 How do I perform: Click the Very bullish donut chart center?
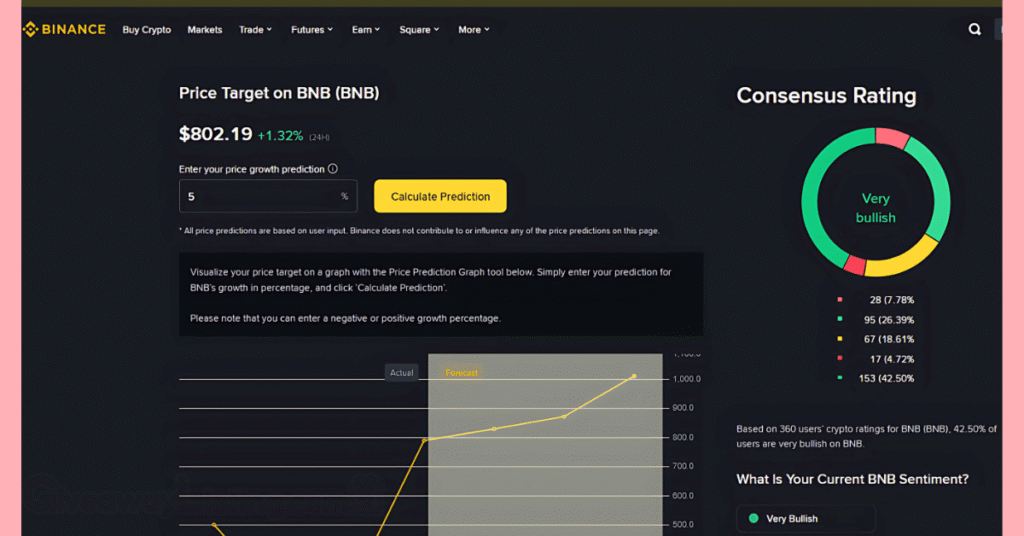[875, 208]
